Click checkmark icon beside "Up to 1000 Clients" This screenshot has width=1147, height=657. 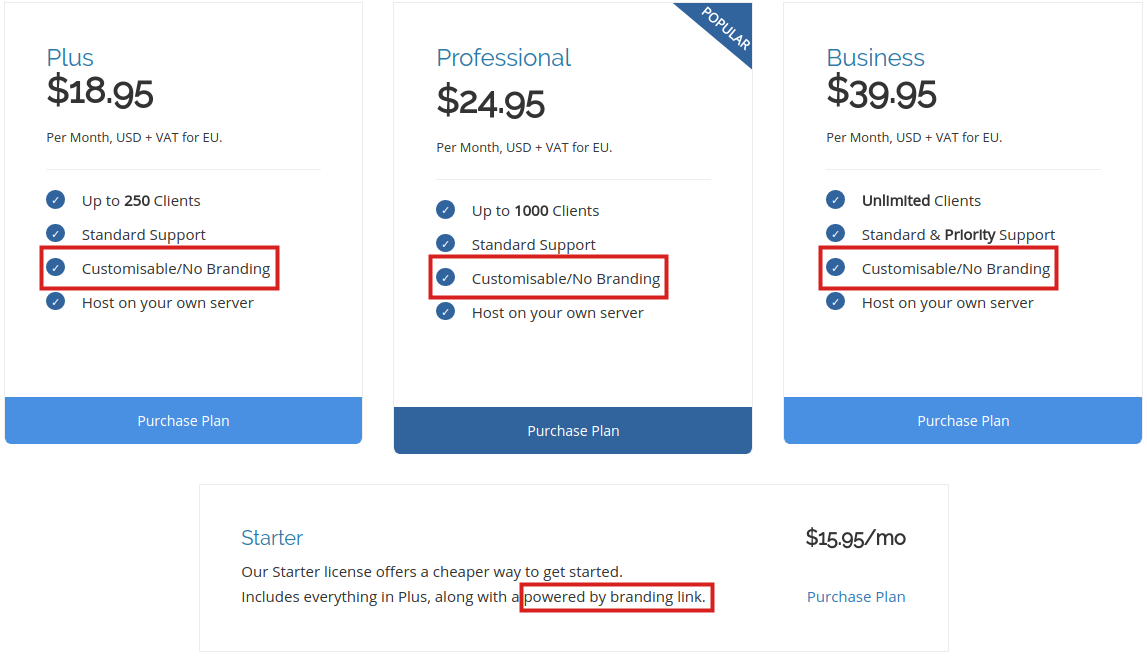point(446,210)
